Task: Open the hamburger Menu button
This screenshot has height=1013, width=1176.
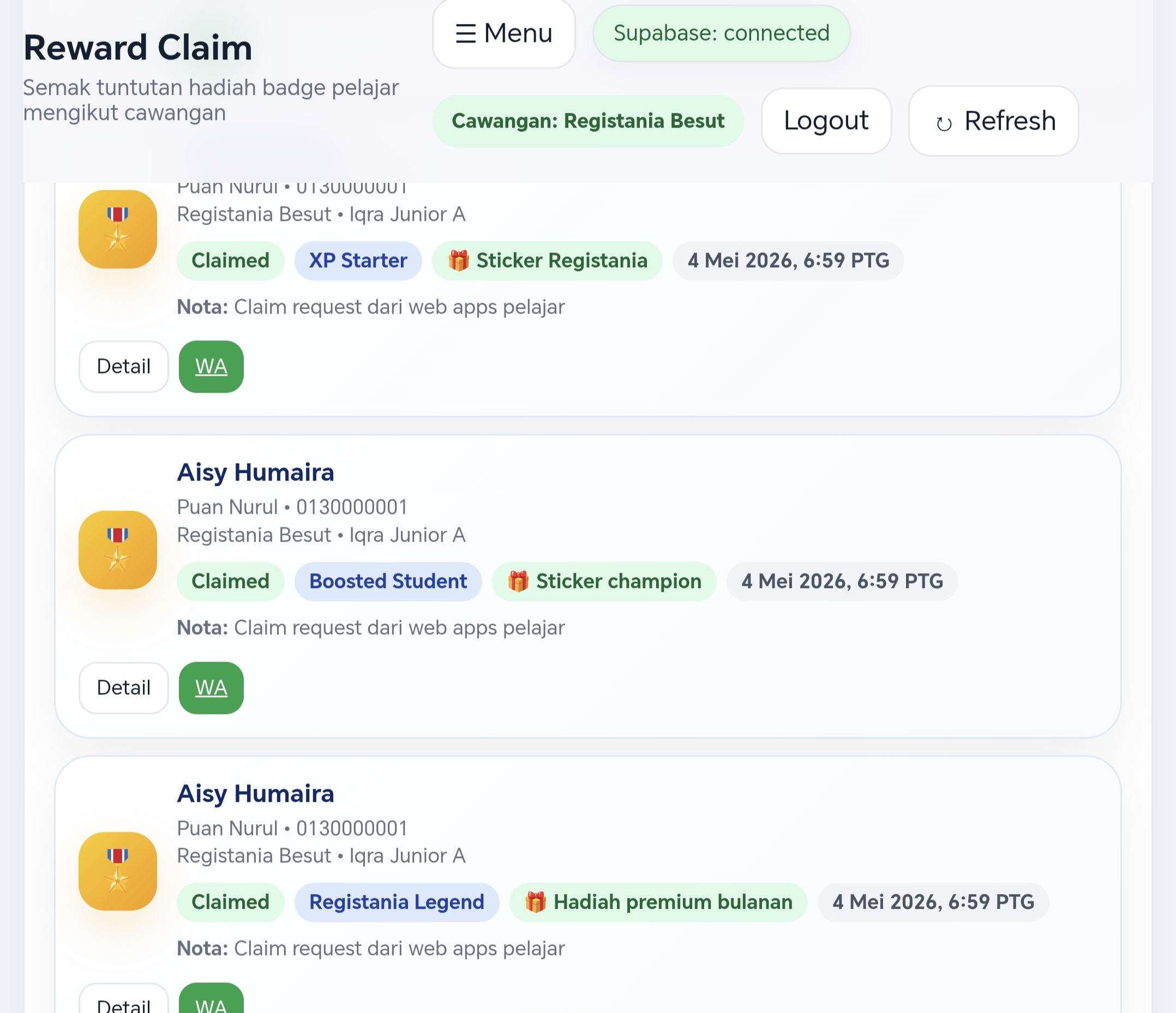Action: click(503, 33)
